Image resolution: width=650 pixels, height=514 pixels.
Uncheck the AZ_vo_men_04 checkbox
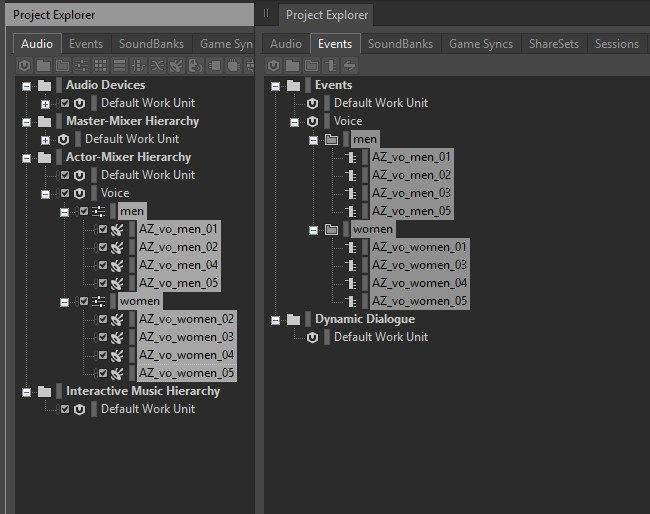[x=103, y=265]
